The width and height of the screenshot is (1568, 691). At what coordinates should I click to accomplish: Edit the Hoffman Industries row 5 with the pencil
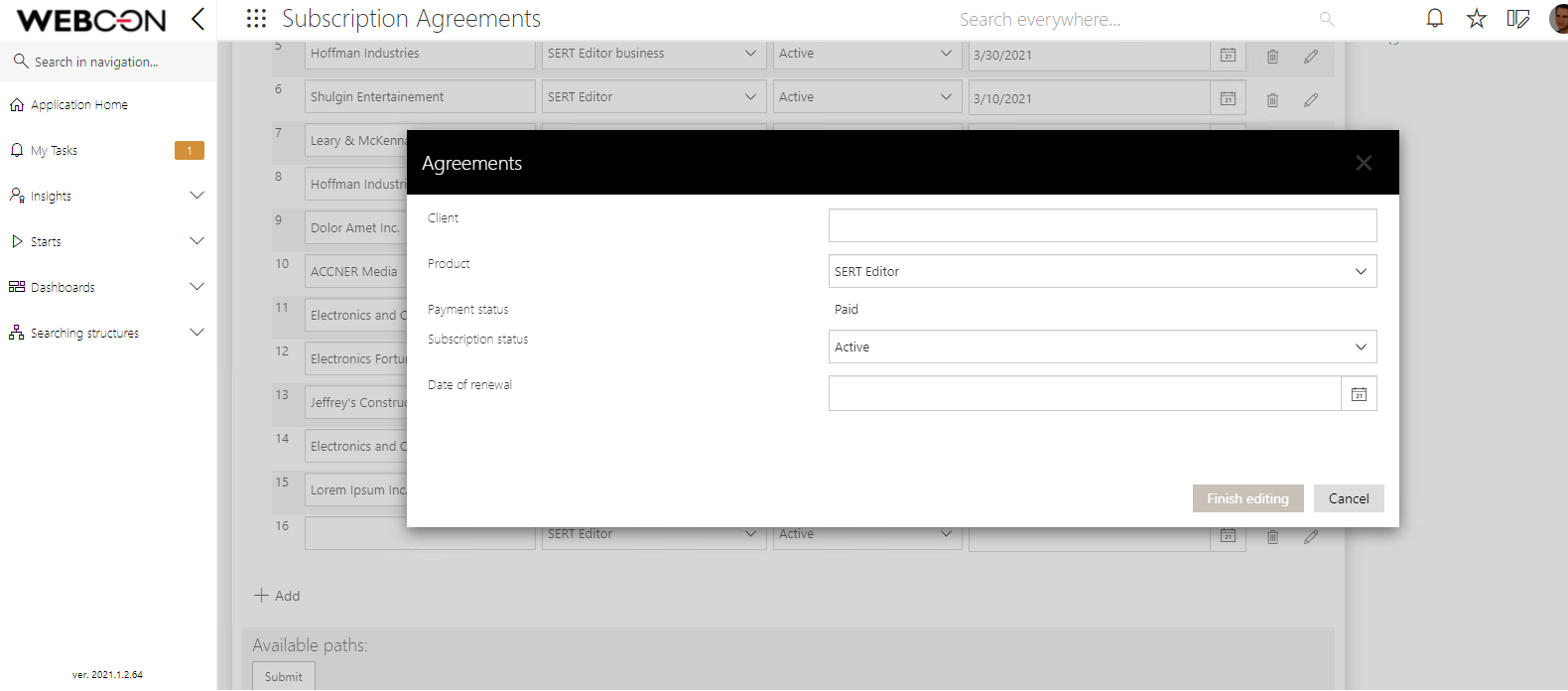tap(1311, 57)
